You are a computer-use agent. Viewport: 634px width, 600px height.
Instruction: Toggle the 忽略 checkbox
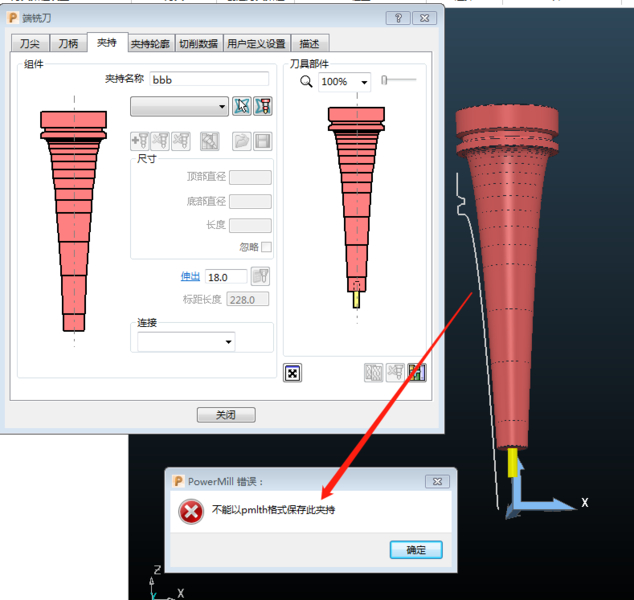(x=266, y=247)
